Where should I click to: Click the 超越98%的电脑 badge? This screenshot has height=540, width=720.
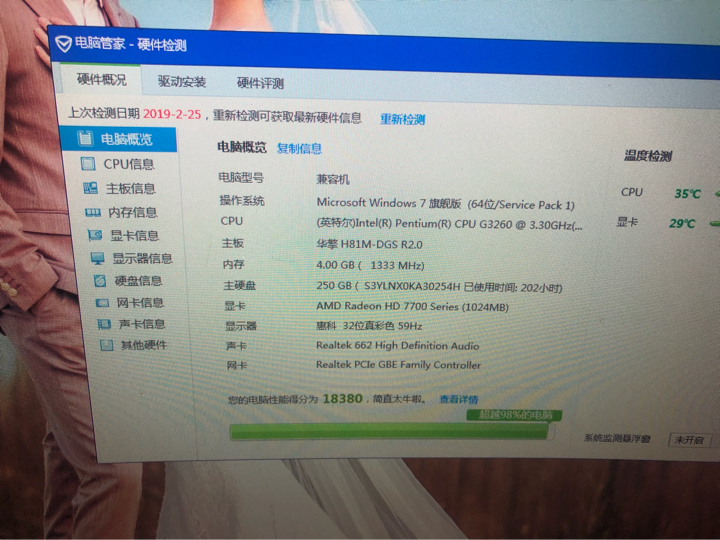tap(514, 415)
